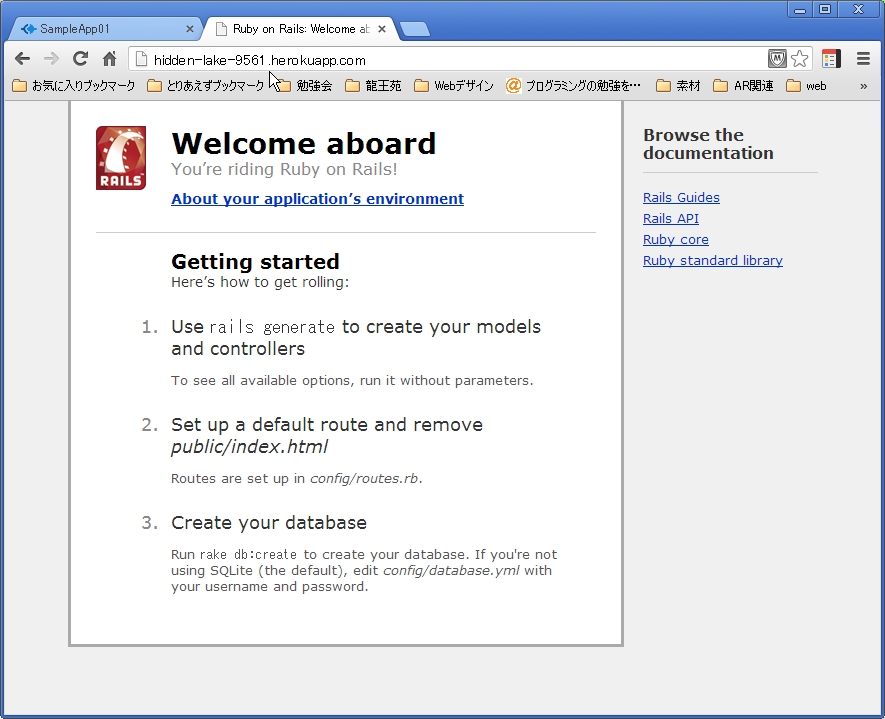885x719 pixels.
Task: Open the Rails Guides link
Action: point(681,198)
